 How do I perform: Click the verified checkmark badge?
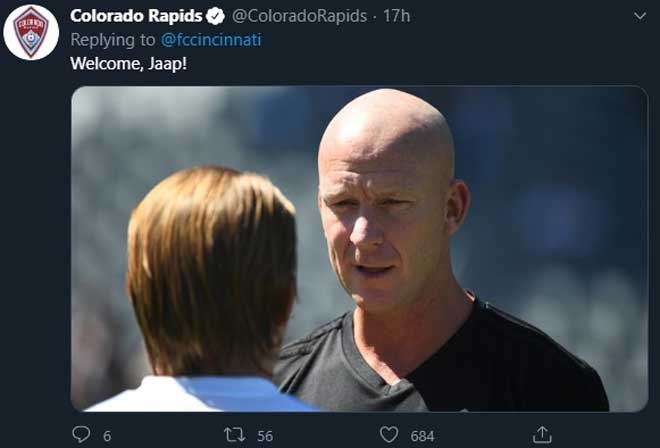[216, 16]
